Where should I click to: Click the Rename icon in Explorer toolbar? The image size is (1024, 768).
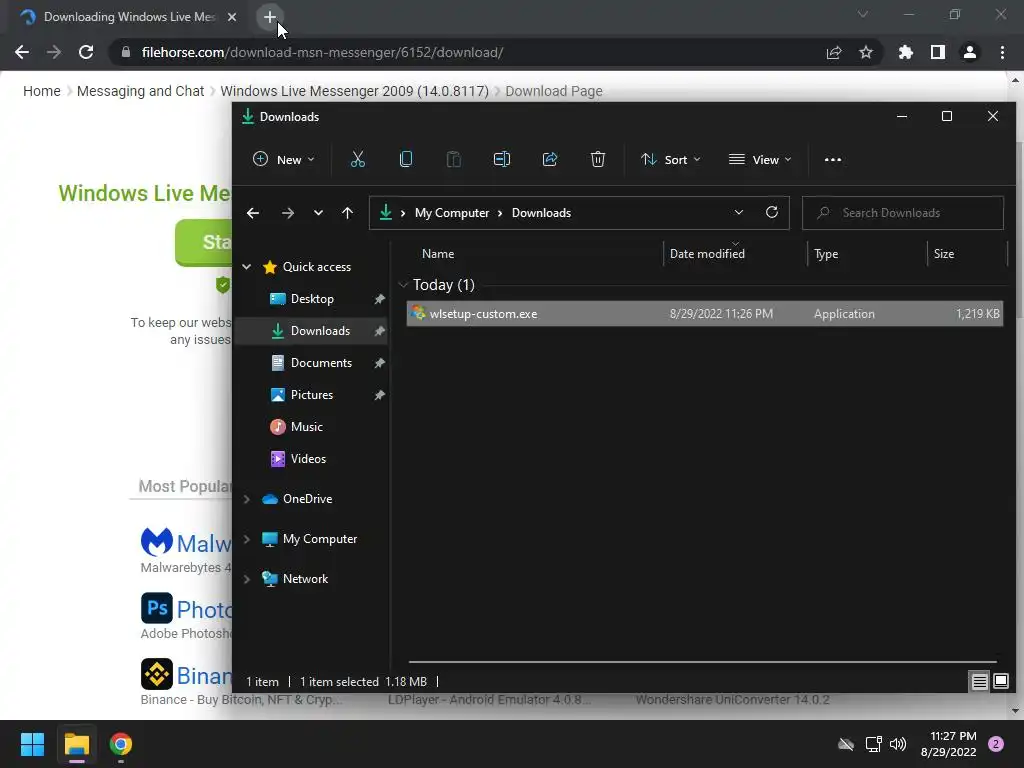pos(502,159)
